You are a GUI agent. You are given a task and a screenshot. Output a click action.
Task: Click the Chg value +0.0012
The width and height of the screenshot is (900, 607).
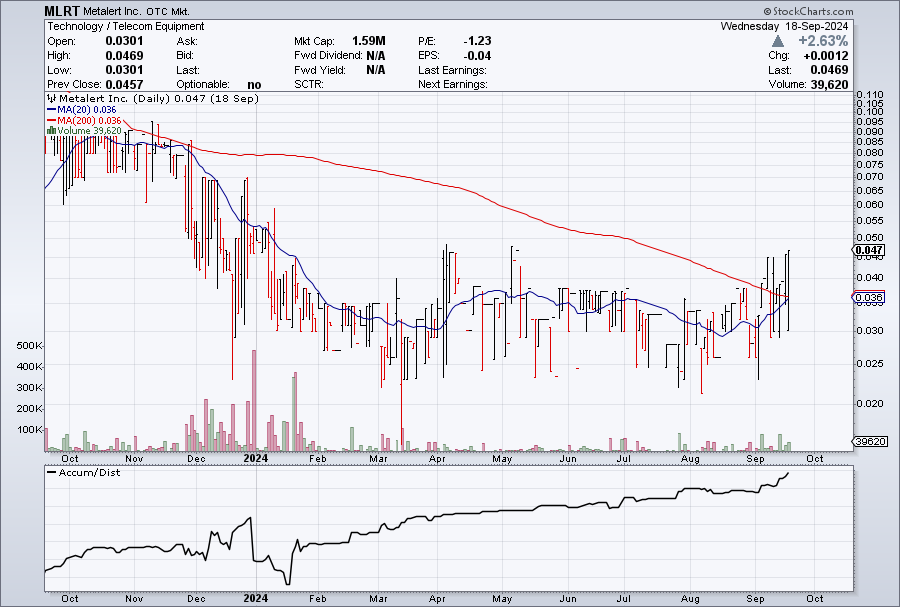click(825, 56)
